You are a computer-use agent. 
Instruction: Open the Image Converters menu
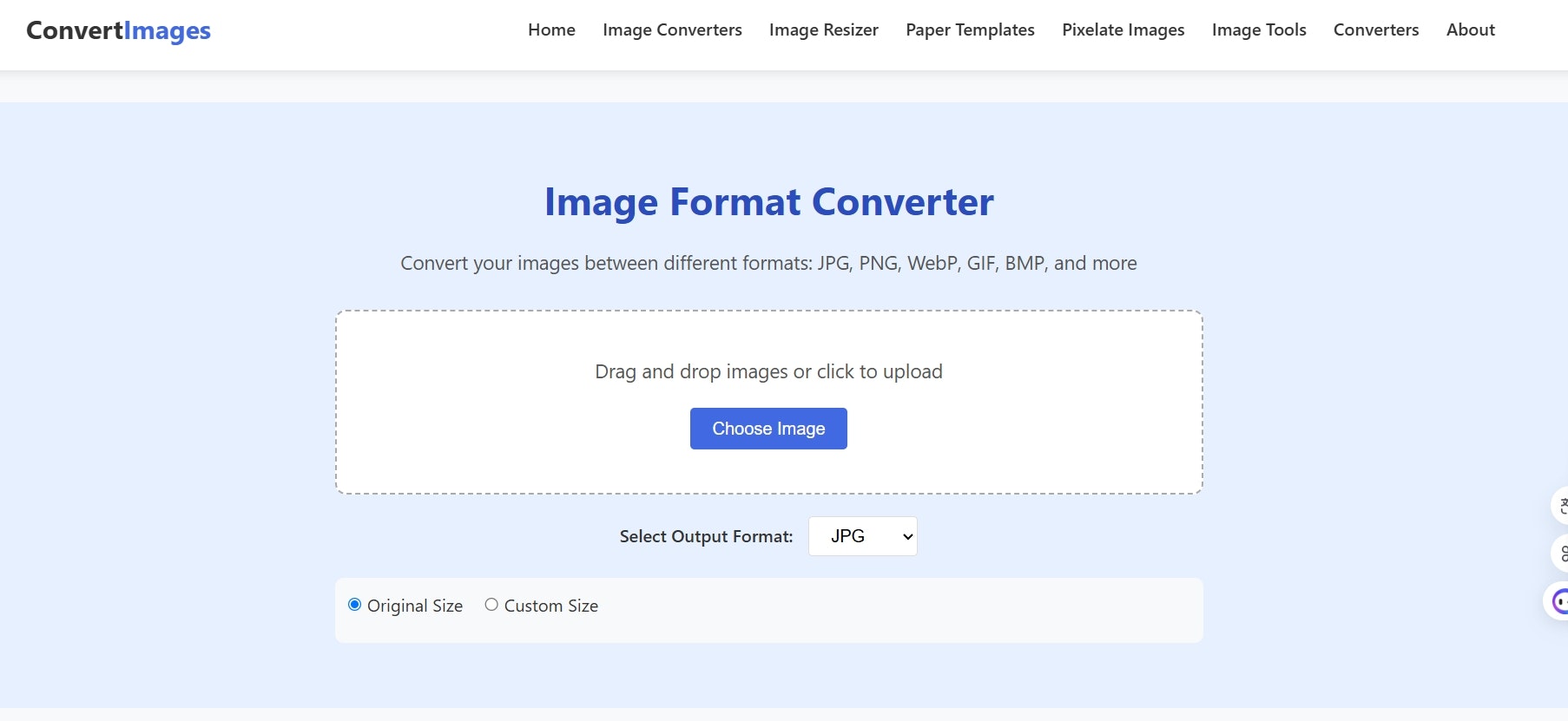[672, 30]
